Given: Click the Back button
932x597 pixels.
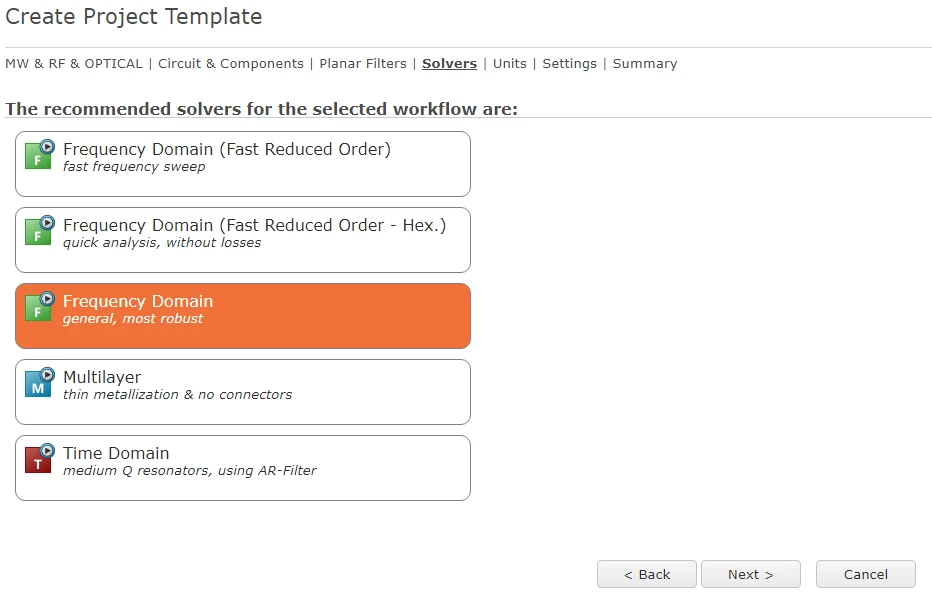Looking at the screenshot, I should (647, 574).
